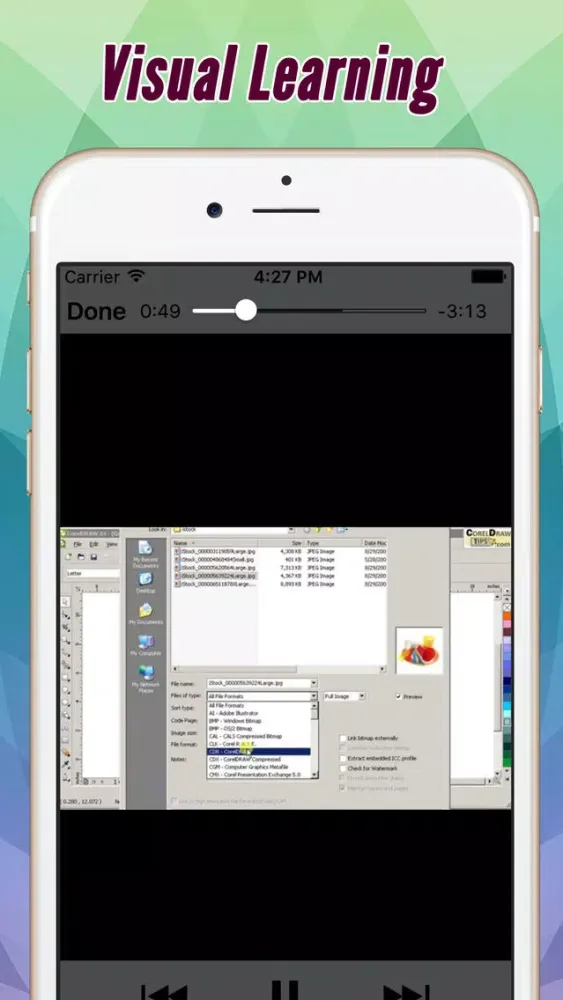Click the video progress slider knob
This screenshot has height=1000, width=563.
point(245,311)
